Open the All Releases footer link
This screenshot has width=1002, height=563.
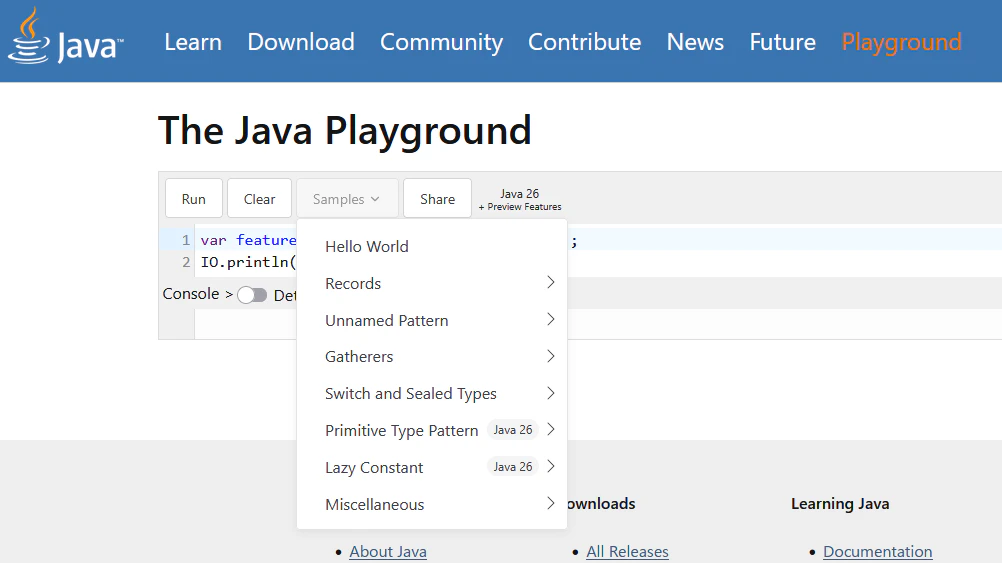628,551
